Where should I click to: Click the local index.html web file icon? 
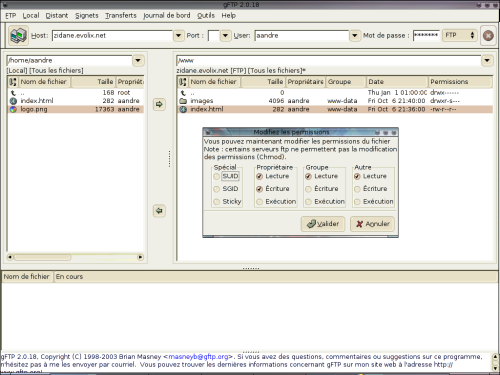pos(13,101)
